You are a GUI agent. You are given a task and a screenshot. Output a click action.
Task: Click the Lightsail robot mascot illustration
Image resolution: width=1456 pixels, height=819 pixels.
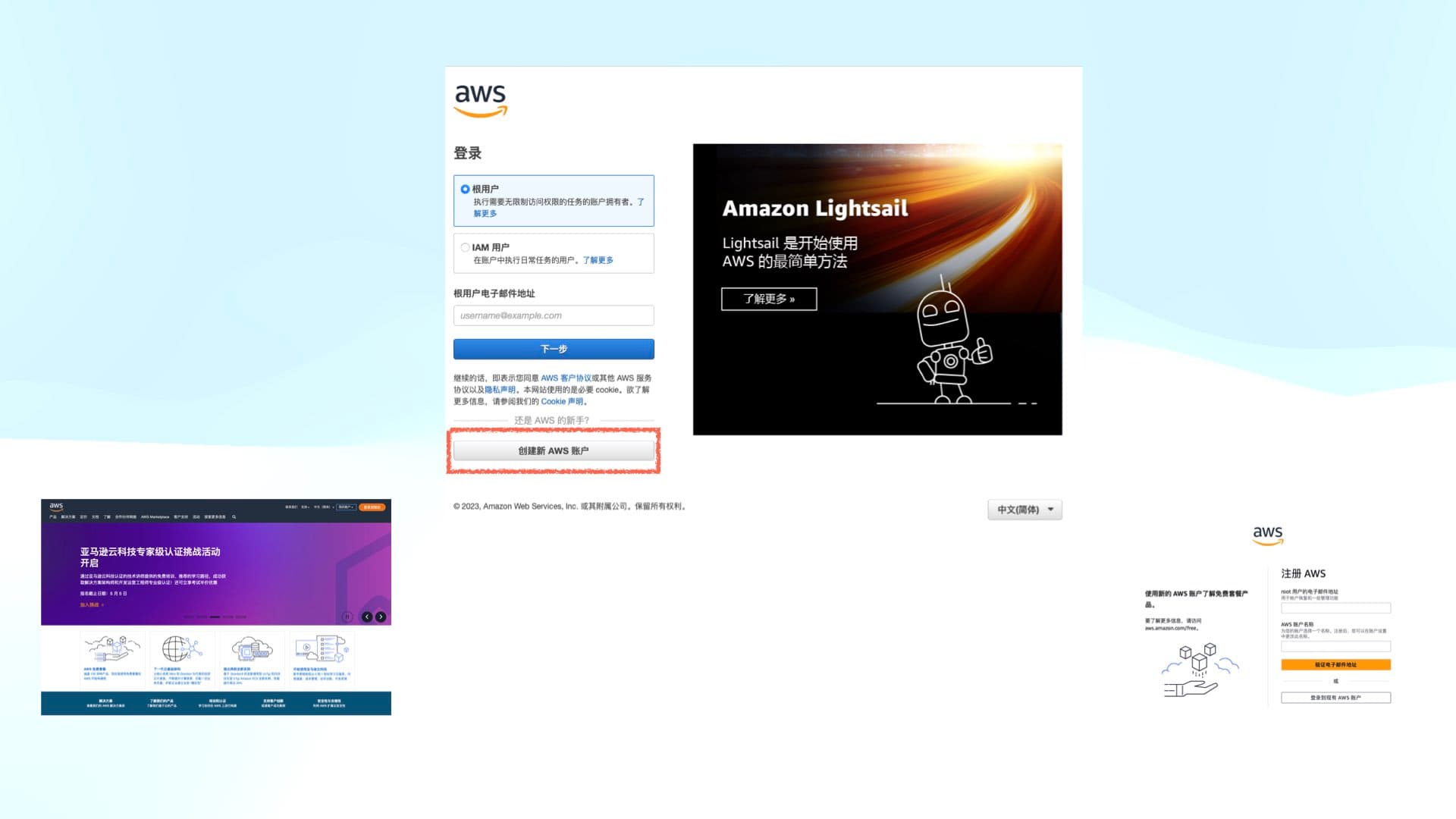[x=950, y=341]
